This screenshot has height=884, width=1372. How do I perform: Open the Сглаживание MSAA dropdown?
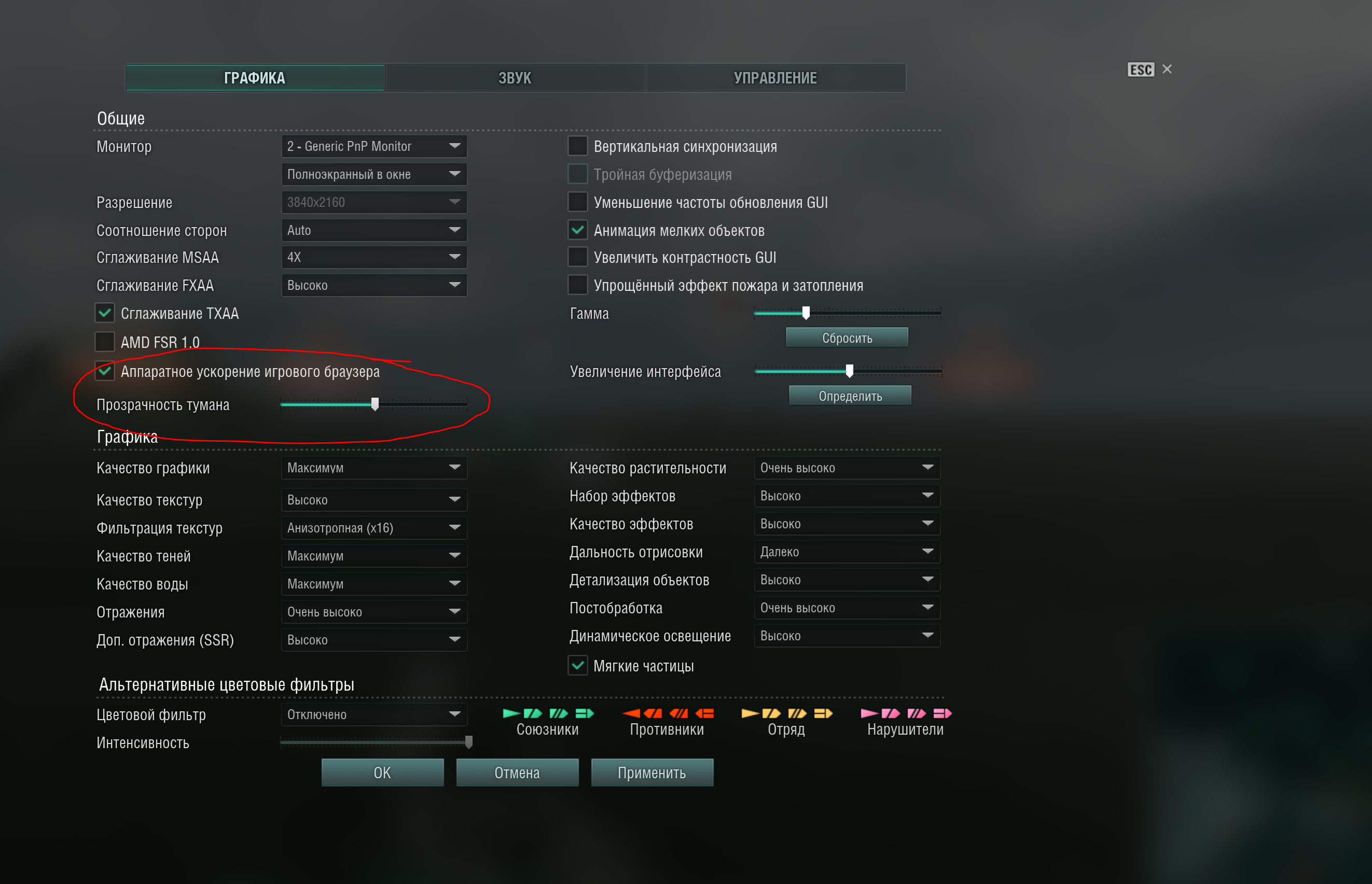tap(374, 257)
